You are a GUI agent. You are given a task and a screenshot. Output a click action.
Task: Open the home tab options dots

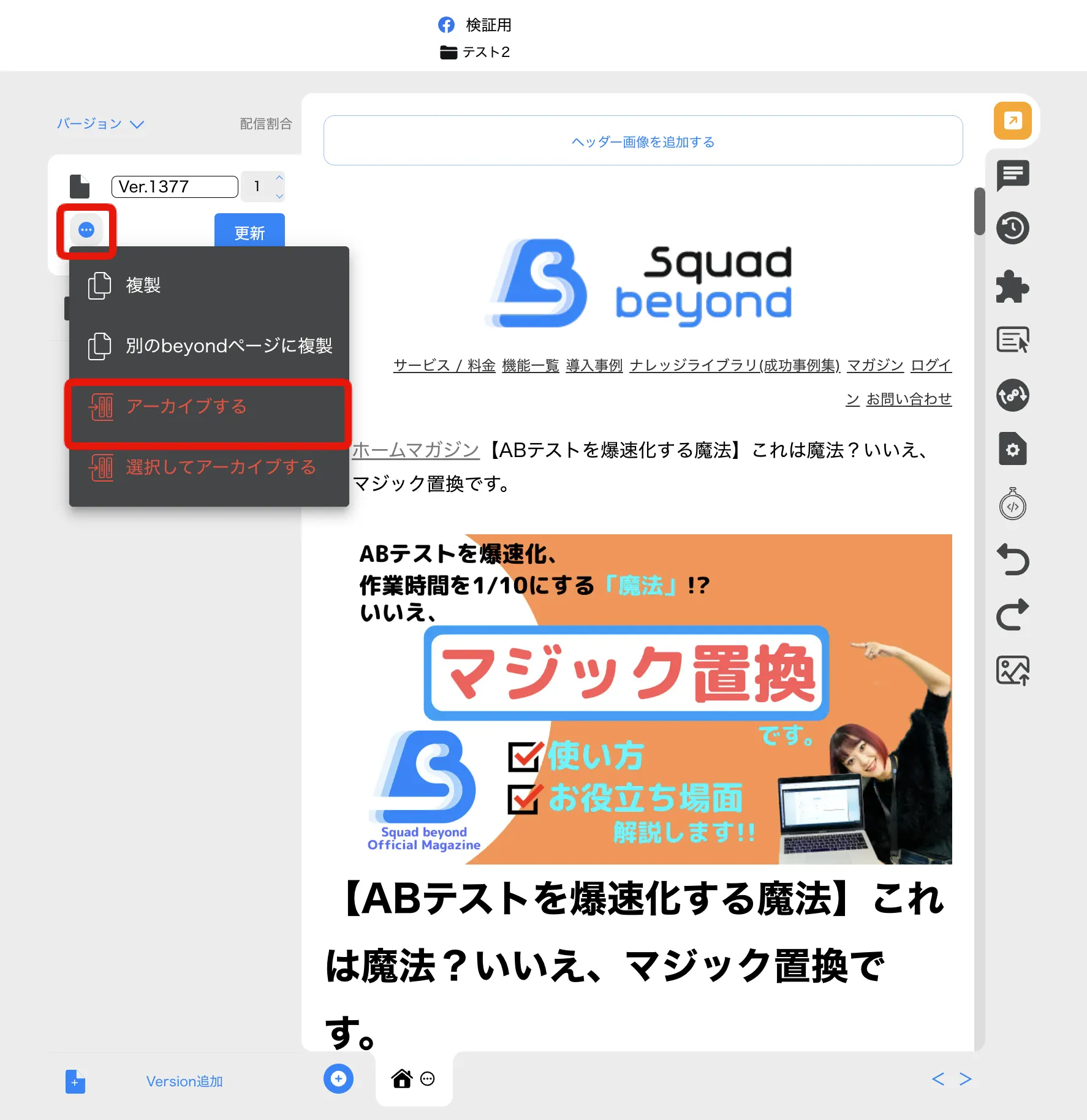tap(428, 1079)
